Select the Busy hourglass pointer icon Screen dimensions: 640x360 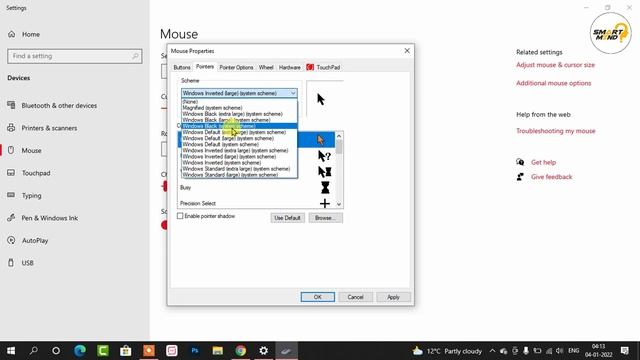[325, 188]
